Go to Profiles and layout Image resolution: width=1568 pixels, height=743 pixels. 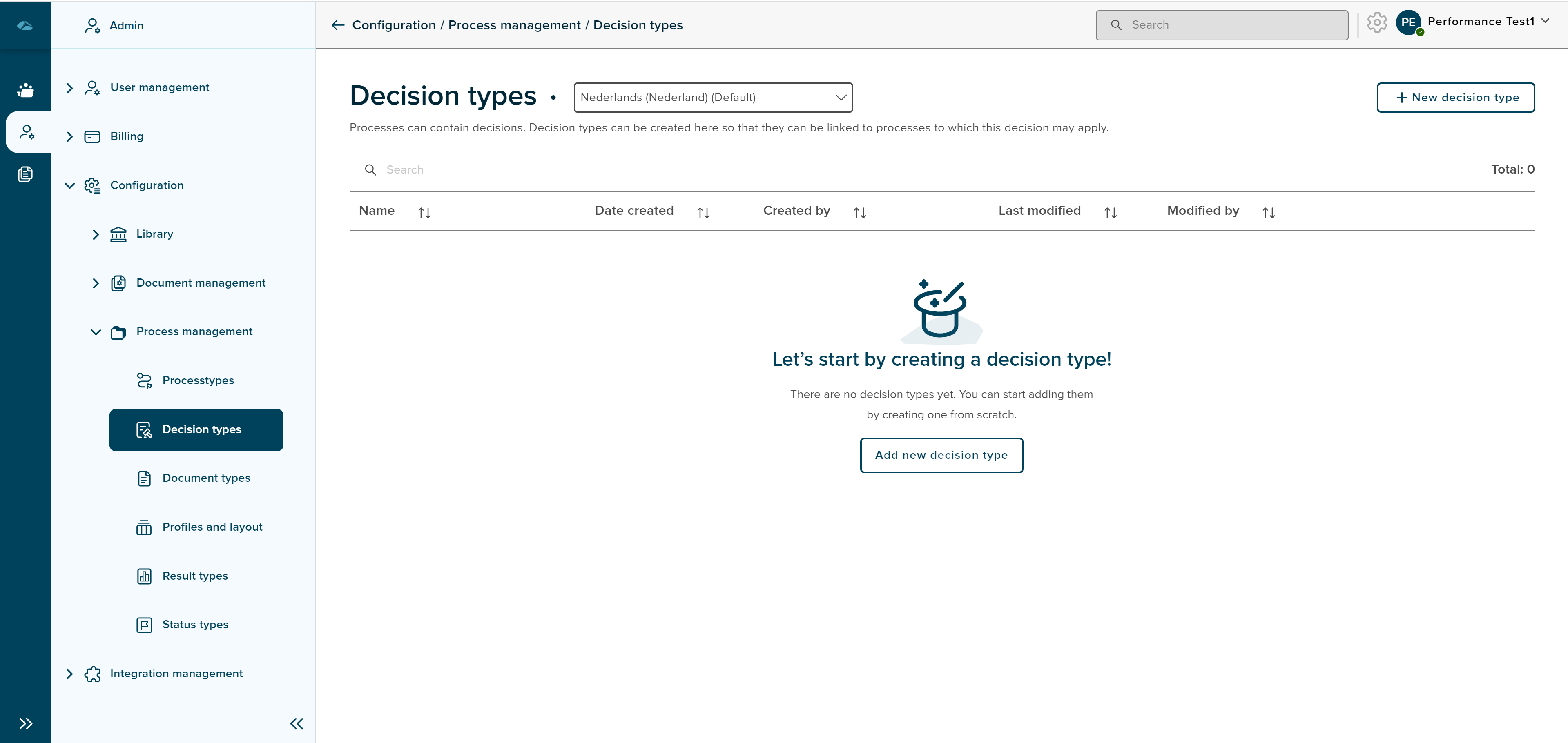(212, 527)
